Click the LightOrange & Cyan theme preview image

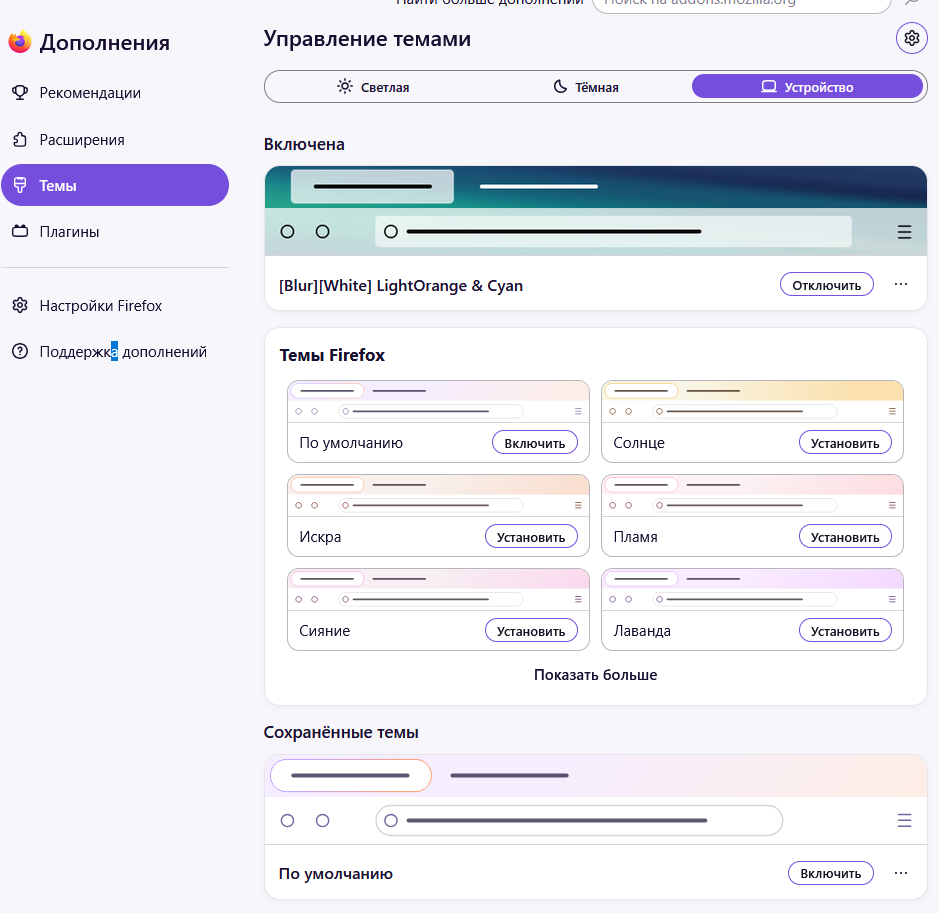click(596, 211)
